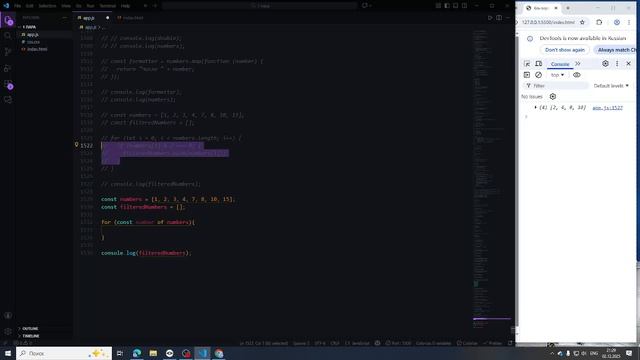Click the editor minimap
The width and height of the screenshot is (640, 360).
pyautogui.click(x=491, y=180)
